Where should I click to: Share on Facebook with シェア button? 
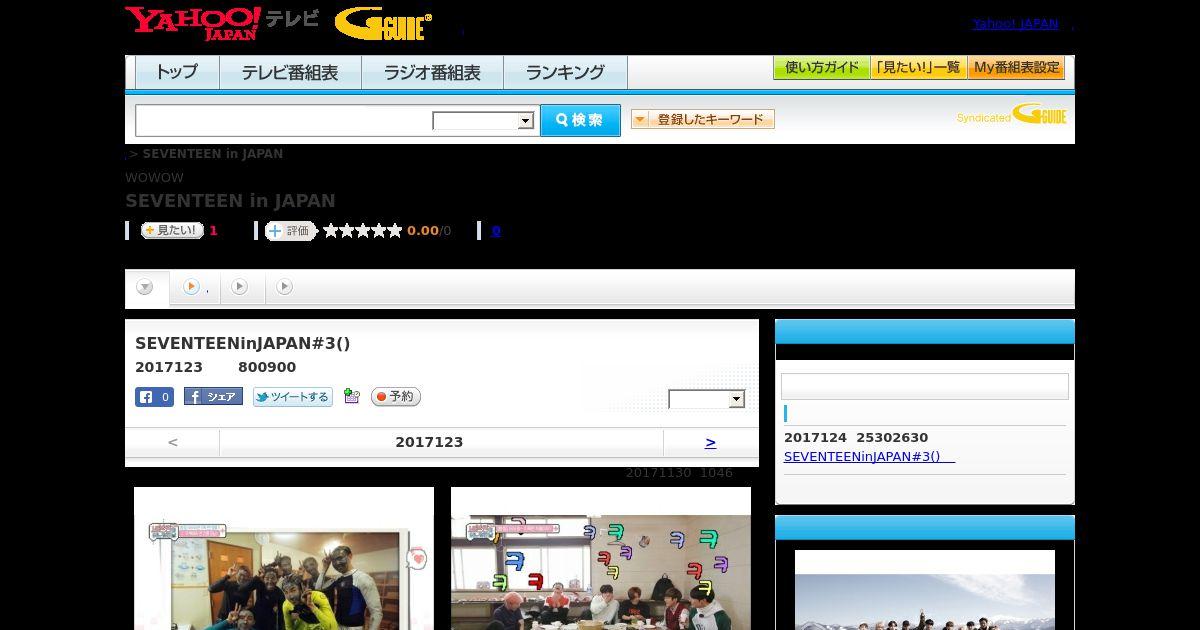(x=213, y=396)
